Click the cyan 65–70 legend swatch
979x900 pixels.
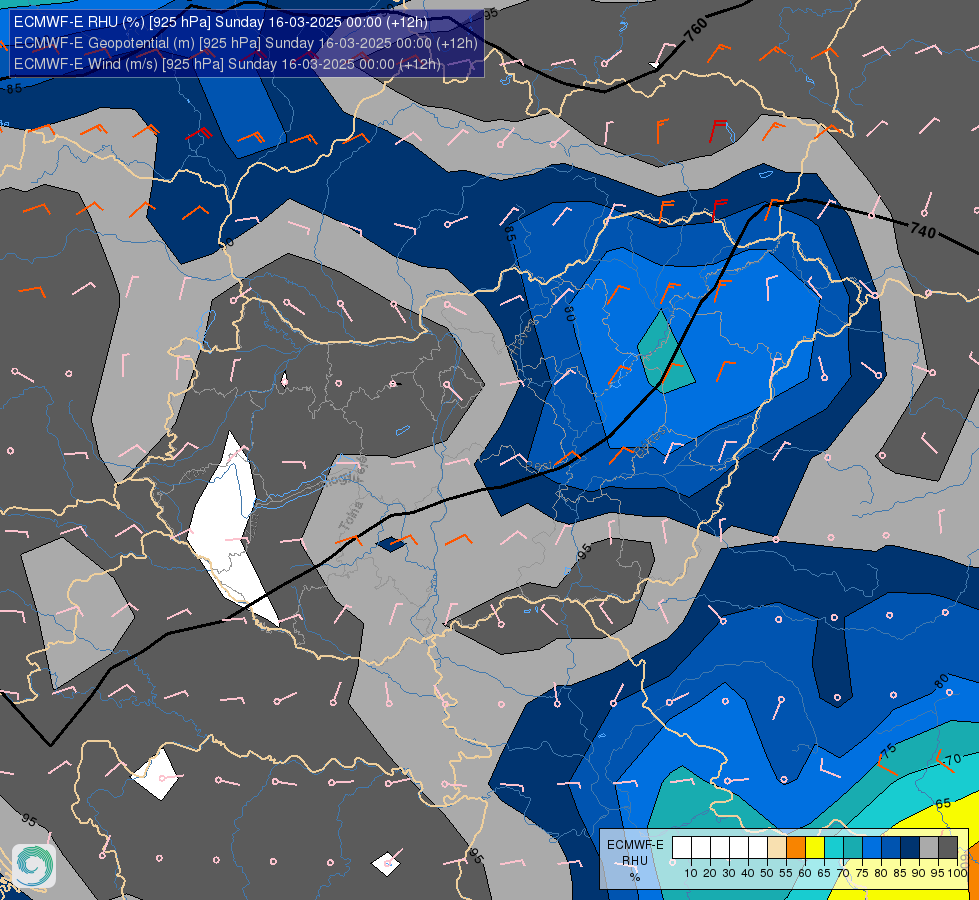tap(834, 848)
